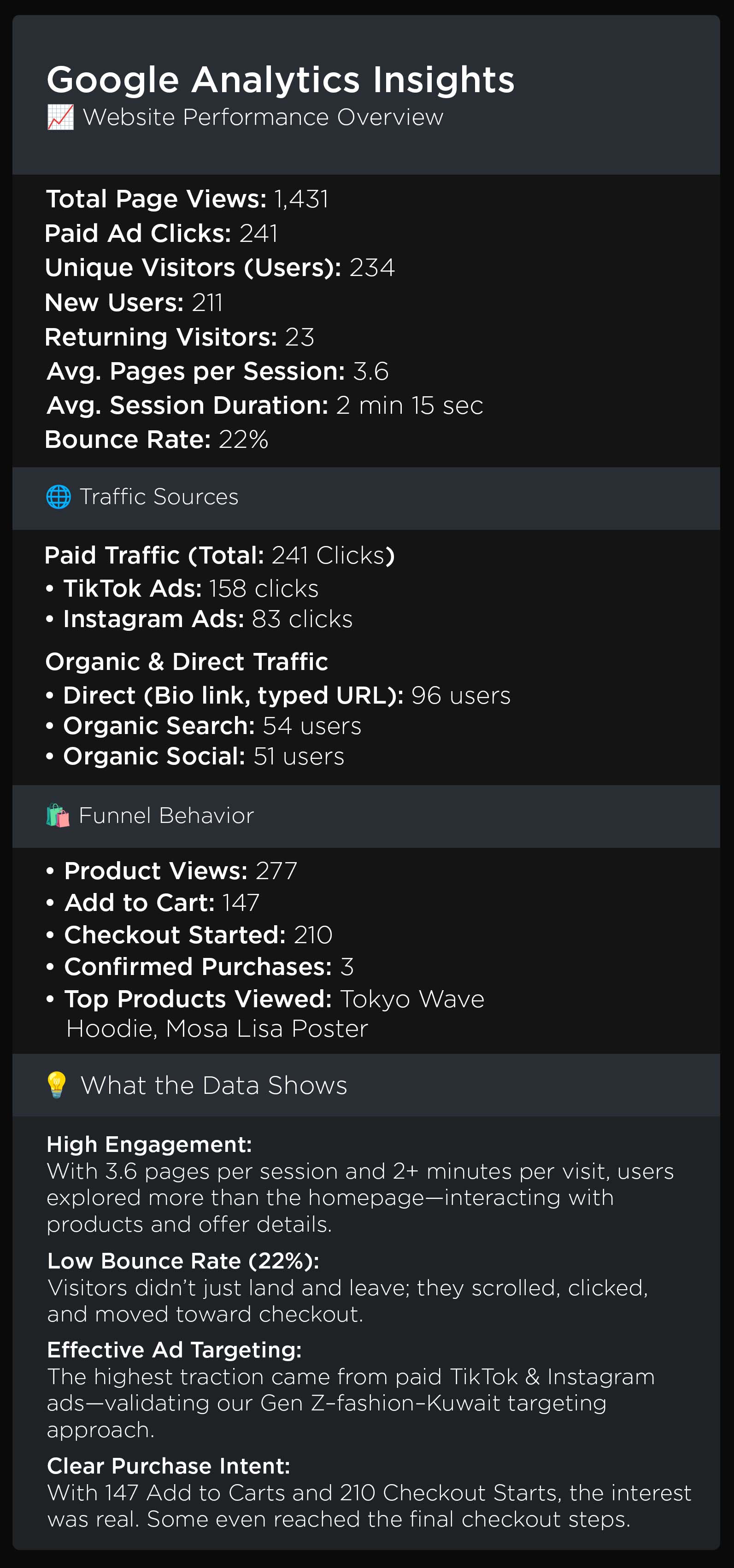Click the shopping bags icon by Funnel Behavior
Viewport: 734px width, 1568px height.
(x=58, y=816)
